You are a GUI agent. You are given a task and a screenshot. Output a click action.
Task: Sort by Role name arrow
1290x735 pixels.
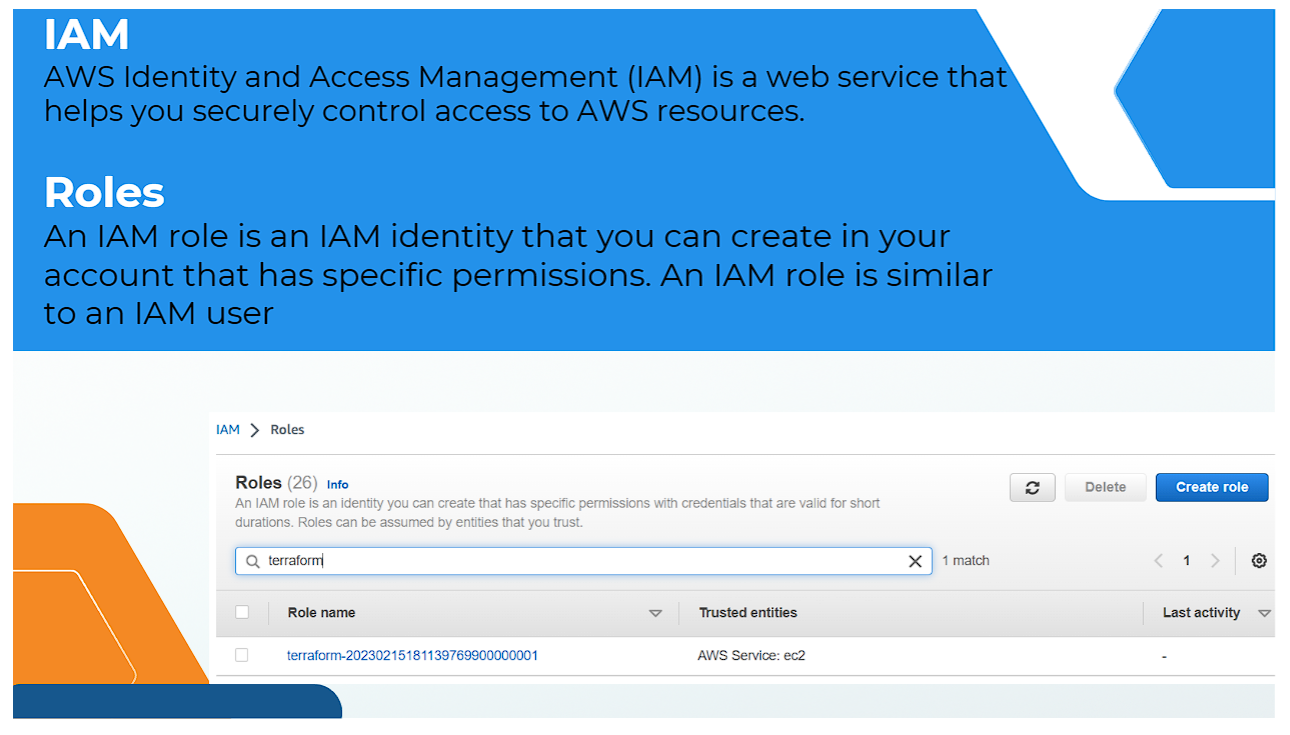tap(655, 613)
